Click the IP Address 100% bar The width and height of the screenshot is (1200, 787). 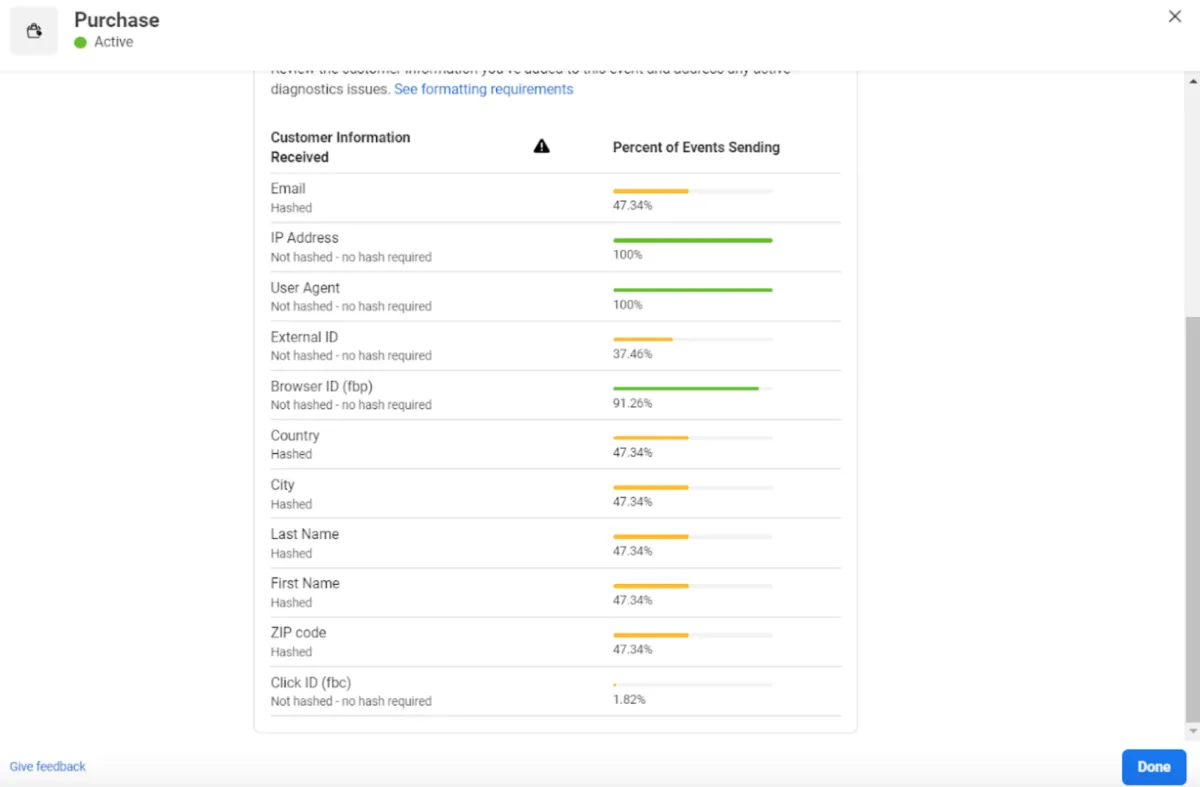(692, 240)
